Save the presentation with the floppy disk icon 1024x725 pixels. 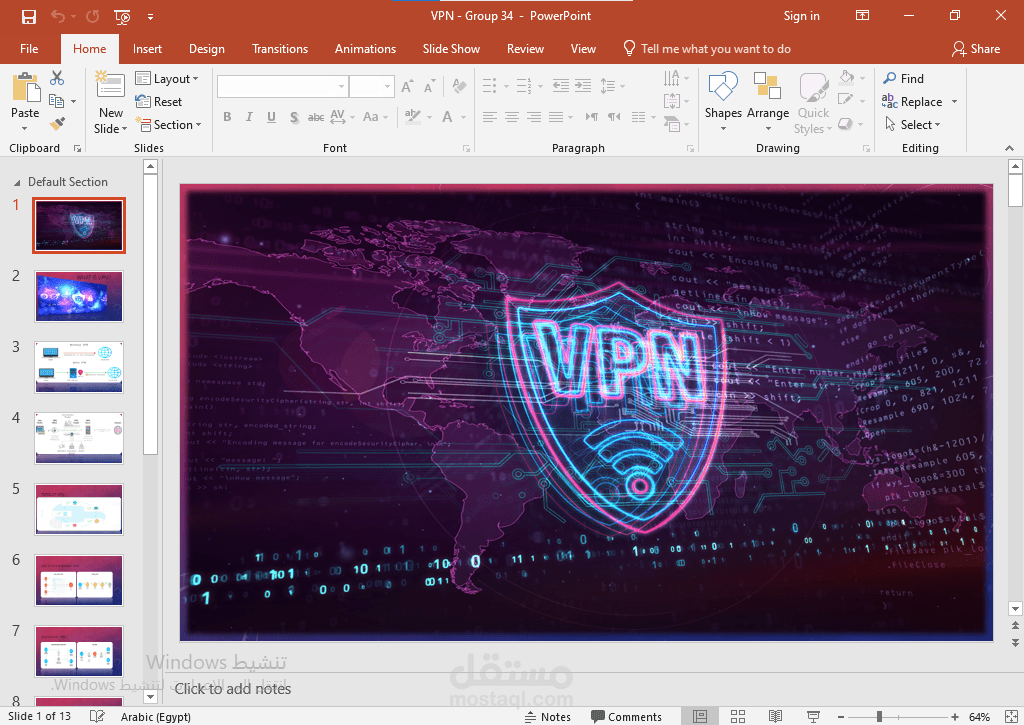pyautogui.click(x=29, y=16)
